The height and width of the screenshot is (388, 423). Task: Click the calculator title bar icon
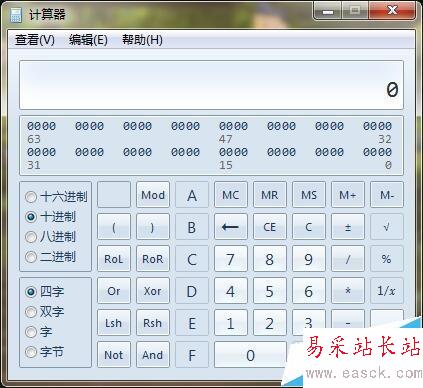tap(16, 15)
